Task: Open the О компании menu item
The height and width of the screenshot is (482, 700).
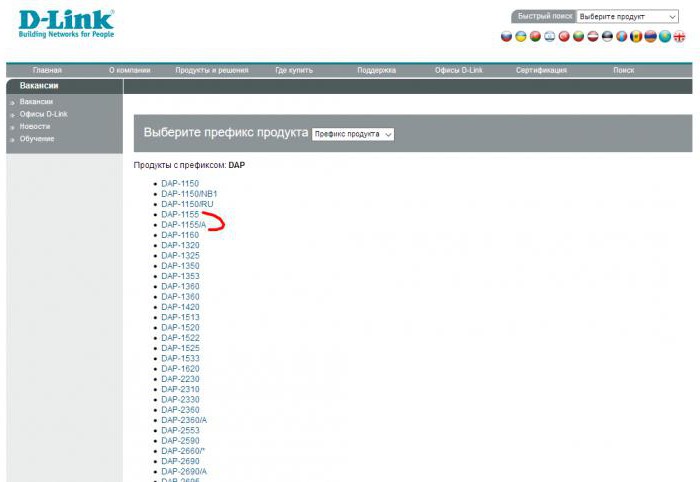Action: tap(129, 70)
